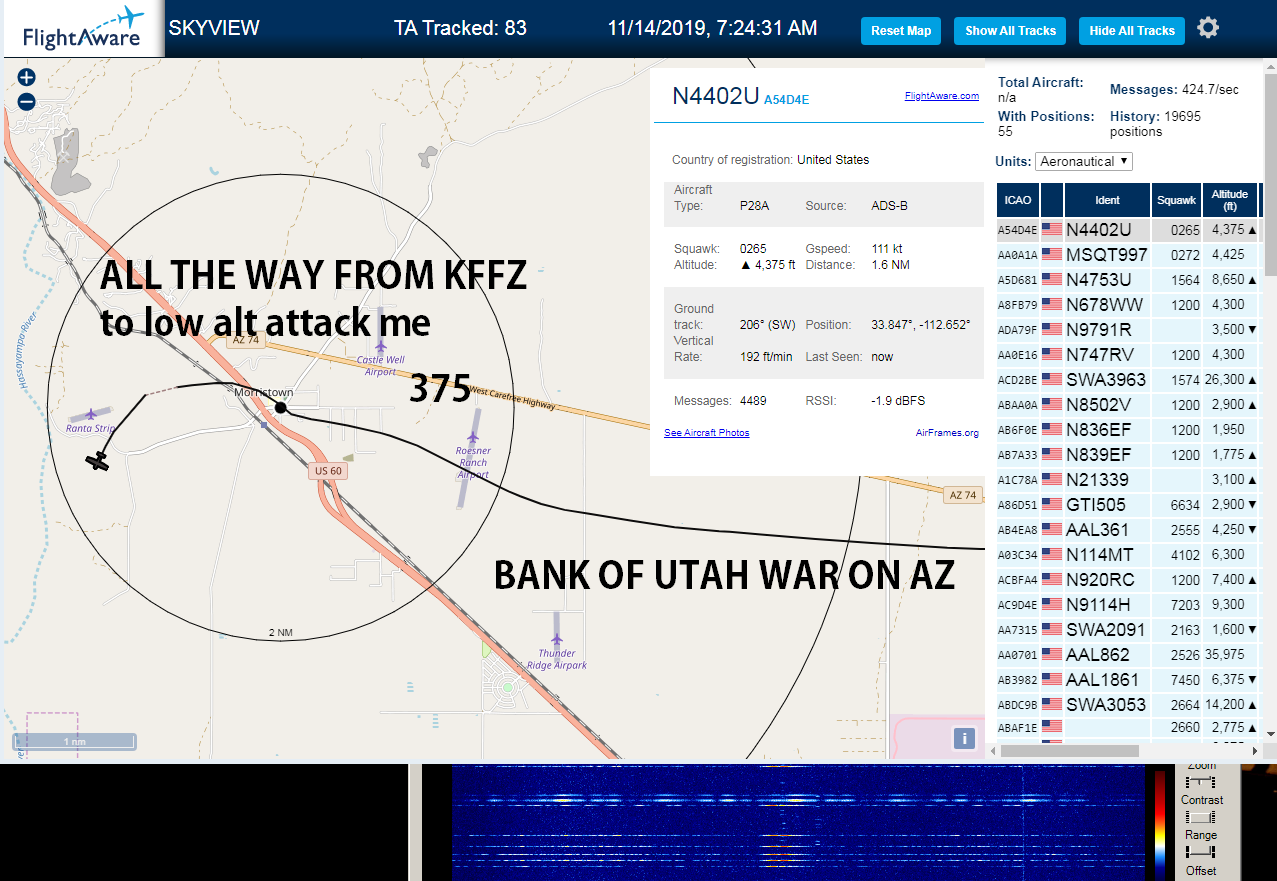1277x881 pixels.
Task: Click Hide All Tracks button
Action: pos(1132,31)
